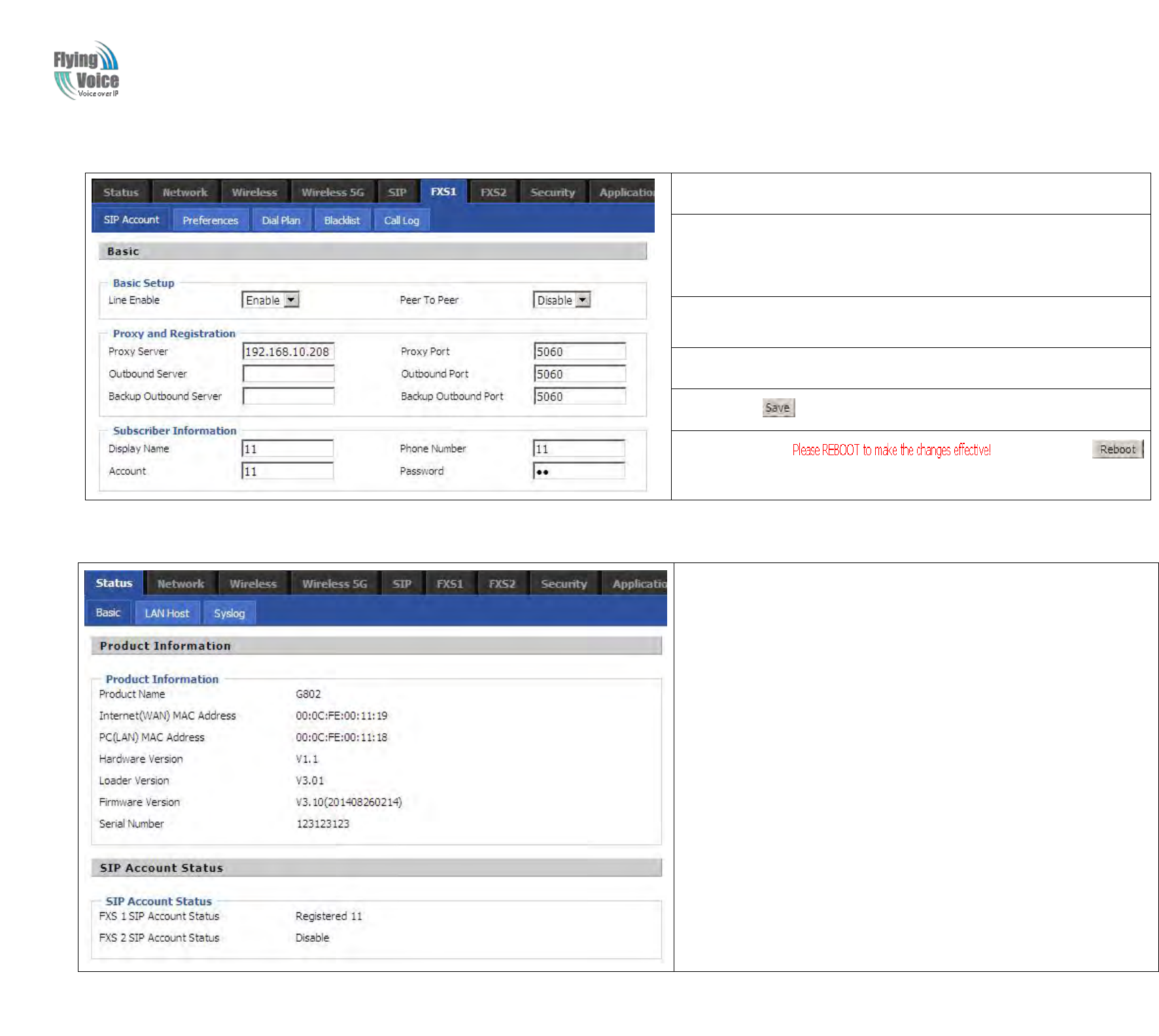Open Wireless tab in the FXS1 configuration screenshot
Viewport: 1159px width, 1036px height.
tap(254, 192)
